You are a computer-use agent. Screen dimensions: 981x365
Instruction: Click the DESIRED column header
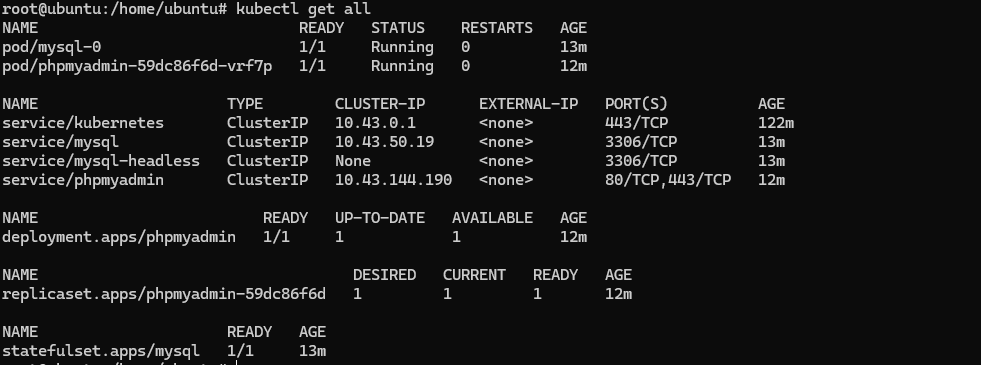(384, 275)
